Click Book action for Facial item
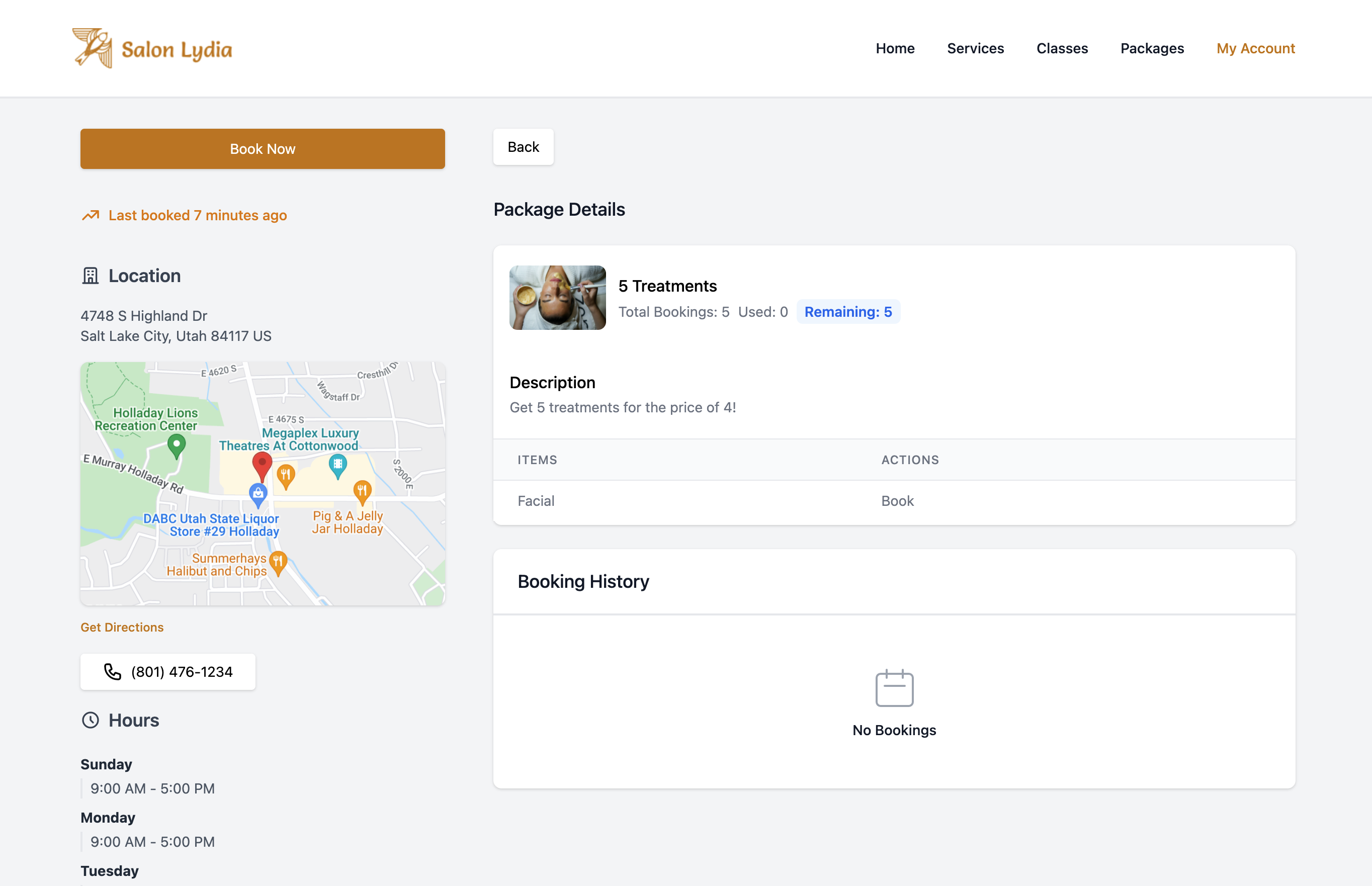The width and height of the screenshot is (1372, 886). coord(897,500)
